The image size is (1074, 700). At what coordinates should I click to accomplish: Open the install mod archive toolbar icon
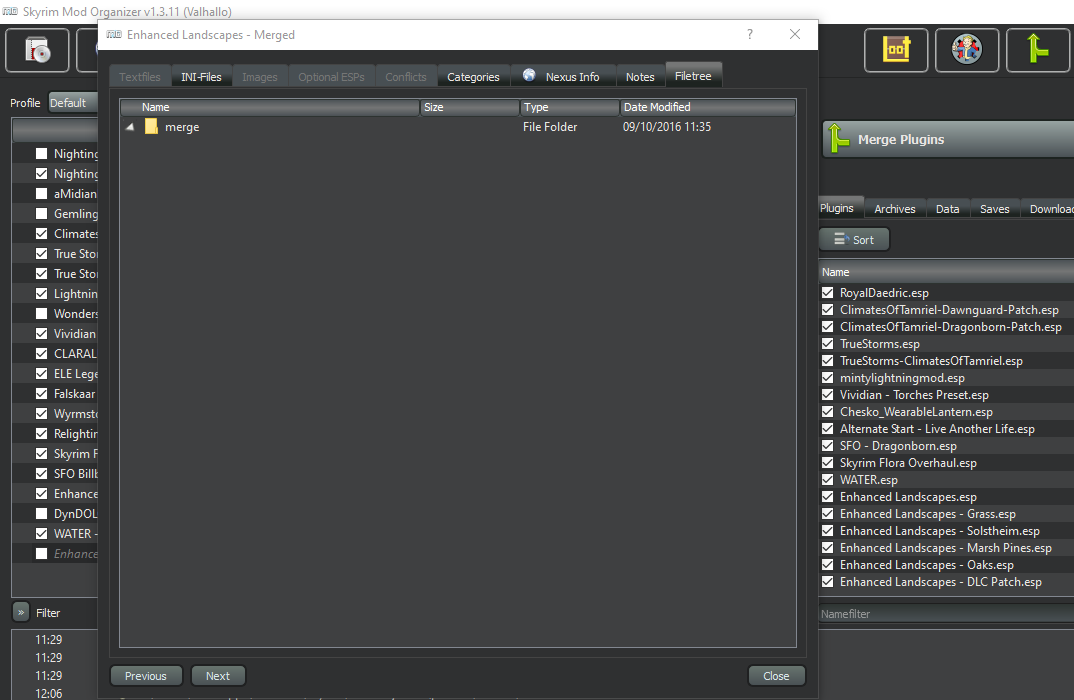click(37, 50)
